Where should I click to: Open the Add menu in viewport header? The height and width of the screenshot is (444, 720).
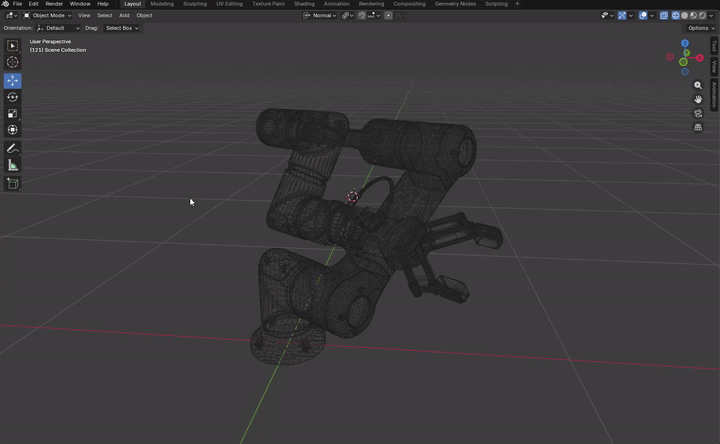pyautogui.click(x=124, y=16)
